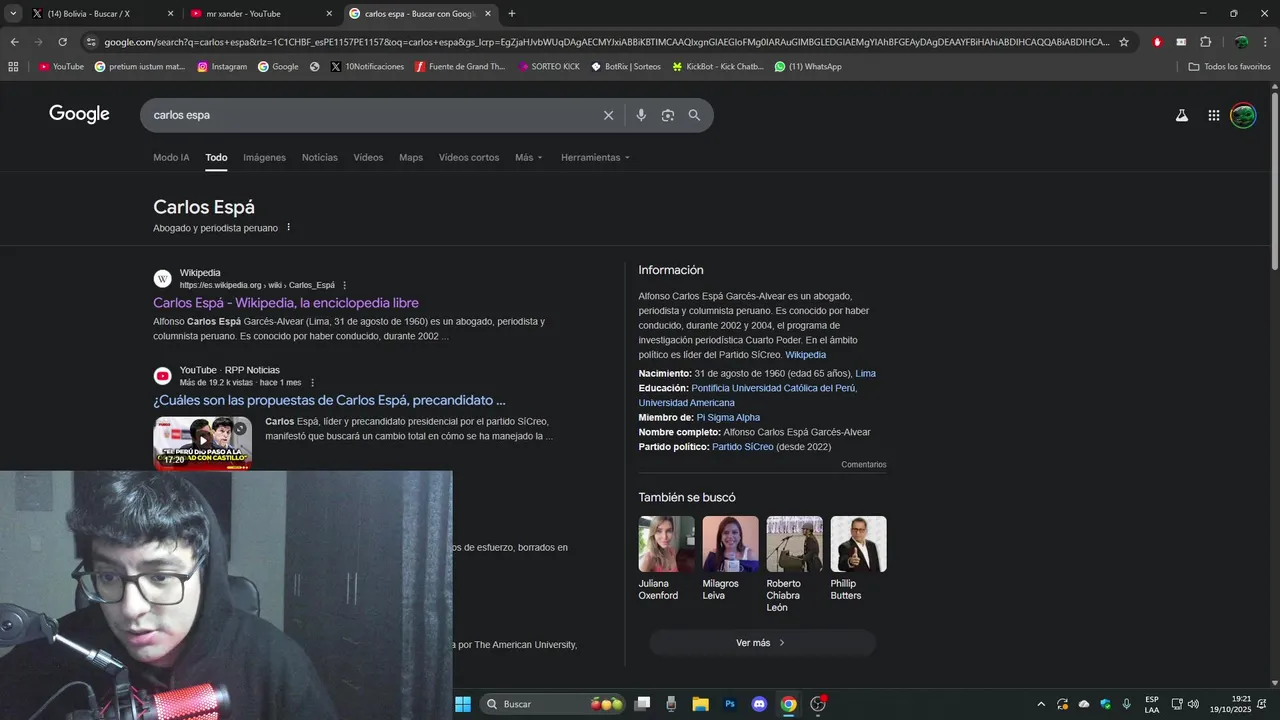Open a new browser tab
The height and width of the screenshot is (720, 1280).
coord(512,14)
